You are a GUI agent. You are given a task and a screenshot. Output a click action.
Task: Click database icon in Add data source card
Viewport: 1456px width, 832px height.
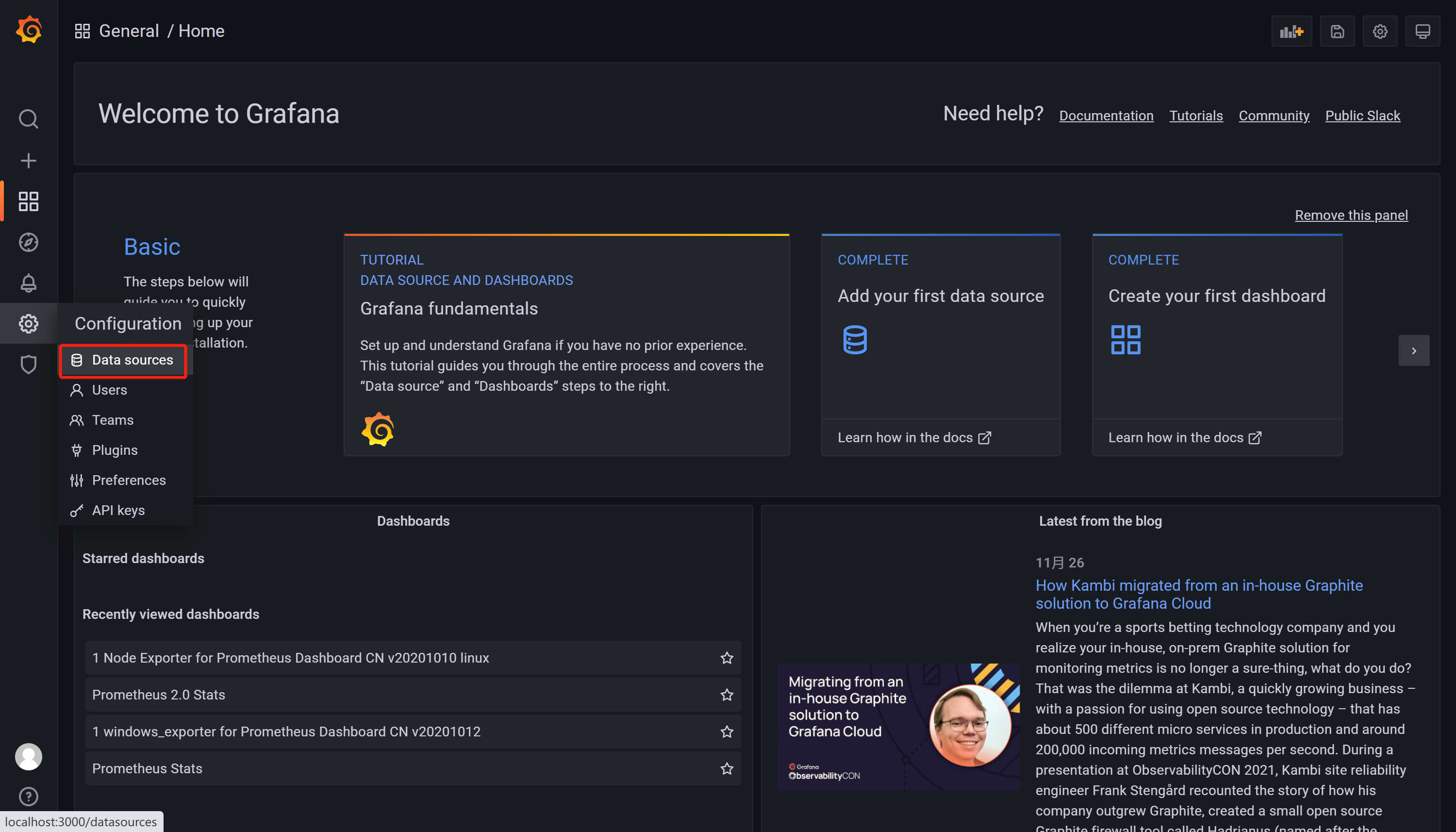tap(855, 340)
